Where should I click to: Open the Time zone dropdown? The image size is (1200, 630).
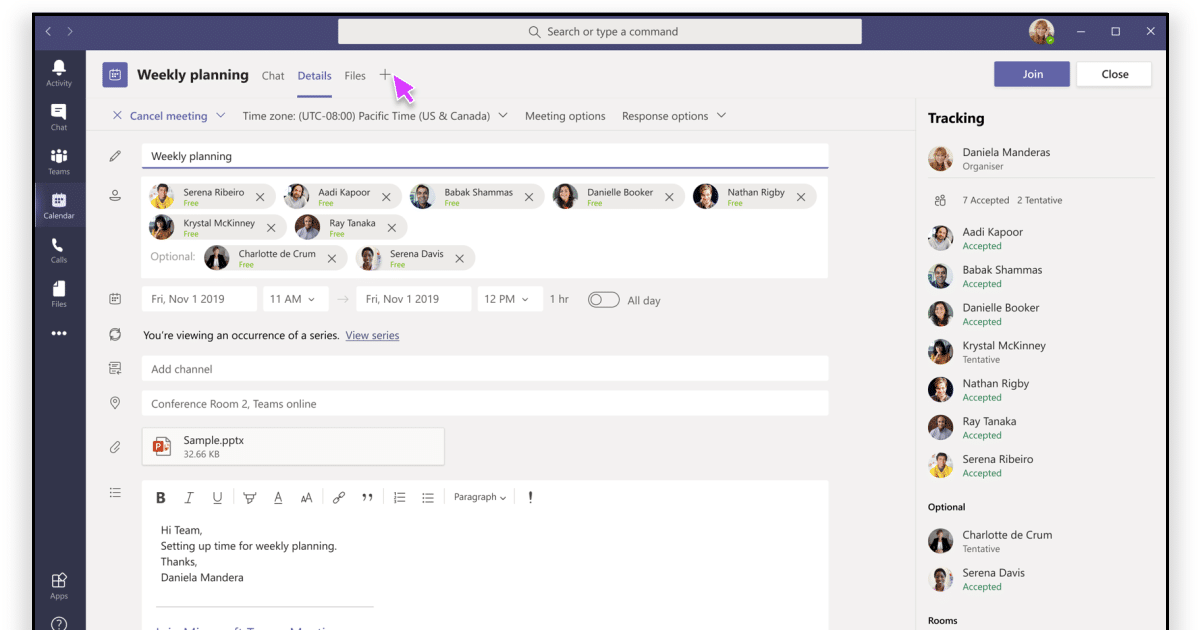coord(376,116)
